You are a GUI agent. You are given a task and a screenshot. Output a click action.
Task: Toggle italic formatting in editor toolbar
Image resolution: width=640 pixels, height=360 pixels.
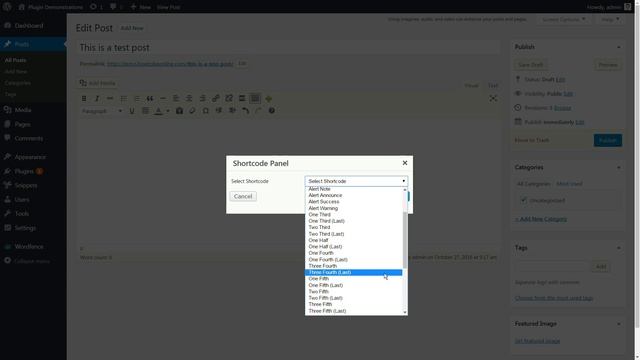(97, 98)
